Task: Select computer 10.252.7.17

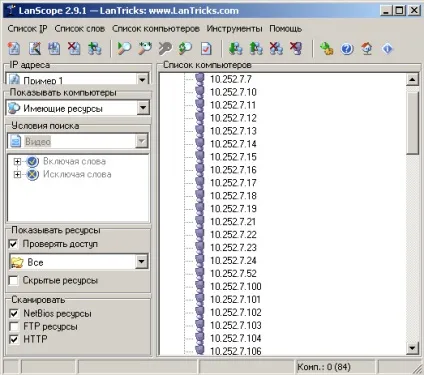Action: [233, 183]
